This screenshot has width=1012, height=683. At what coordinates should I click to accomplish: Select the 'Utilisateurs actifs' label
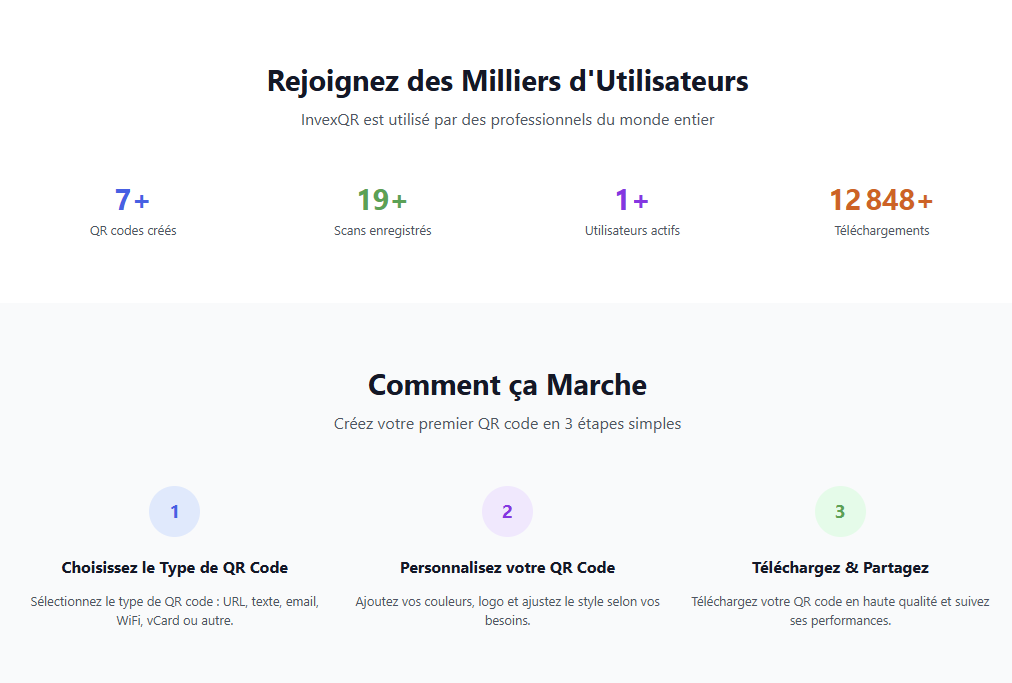click(x=632, y=231)
